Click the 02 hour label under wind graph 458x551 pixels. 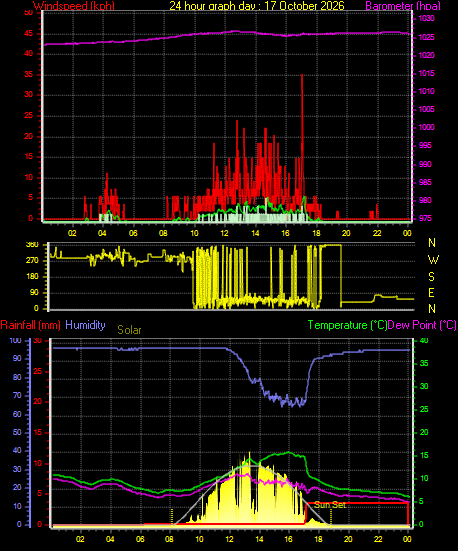pyautogui.click(x=72, y=233)
